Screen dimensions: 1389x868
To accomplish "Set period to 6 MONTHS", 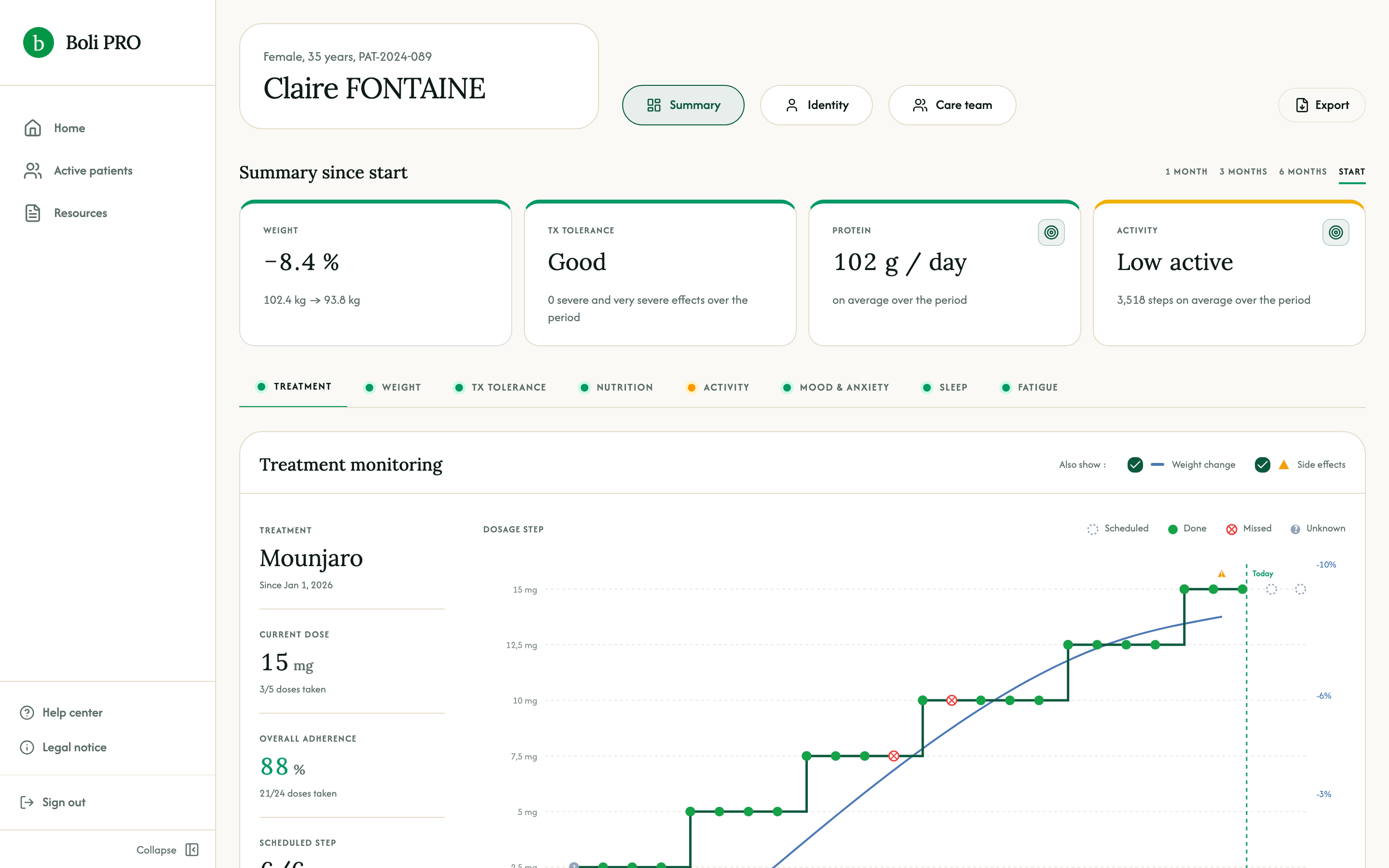I will [1303, 172].
